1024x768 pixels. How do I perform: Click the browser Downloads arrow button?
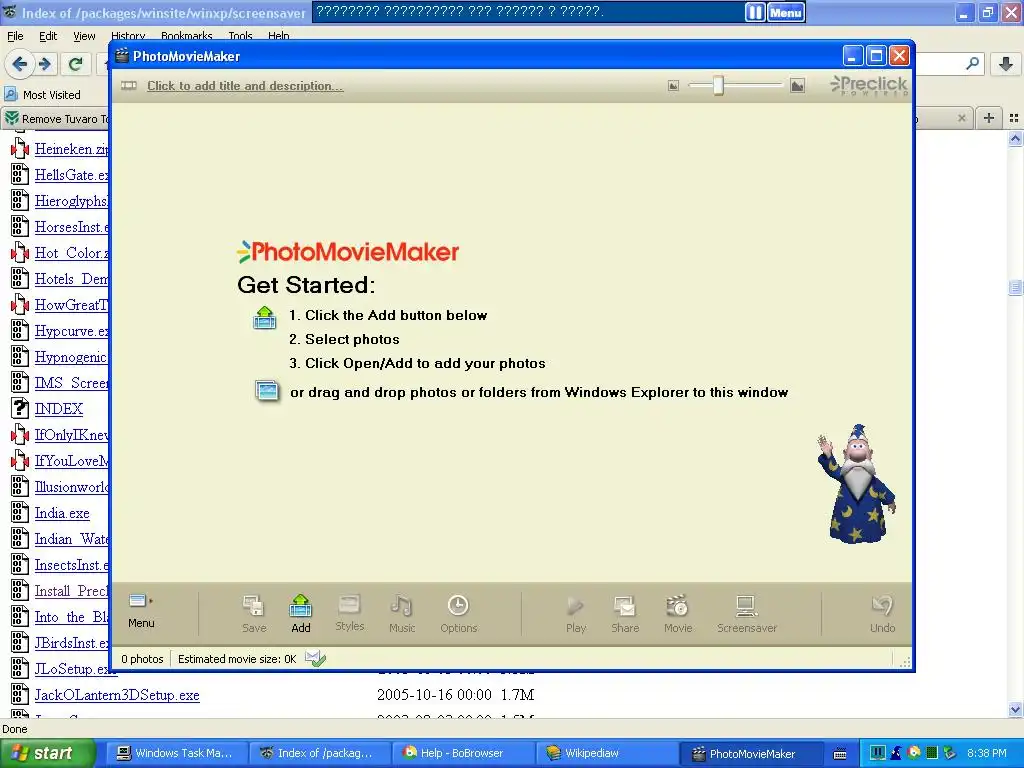point(1006,64)
